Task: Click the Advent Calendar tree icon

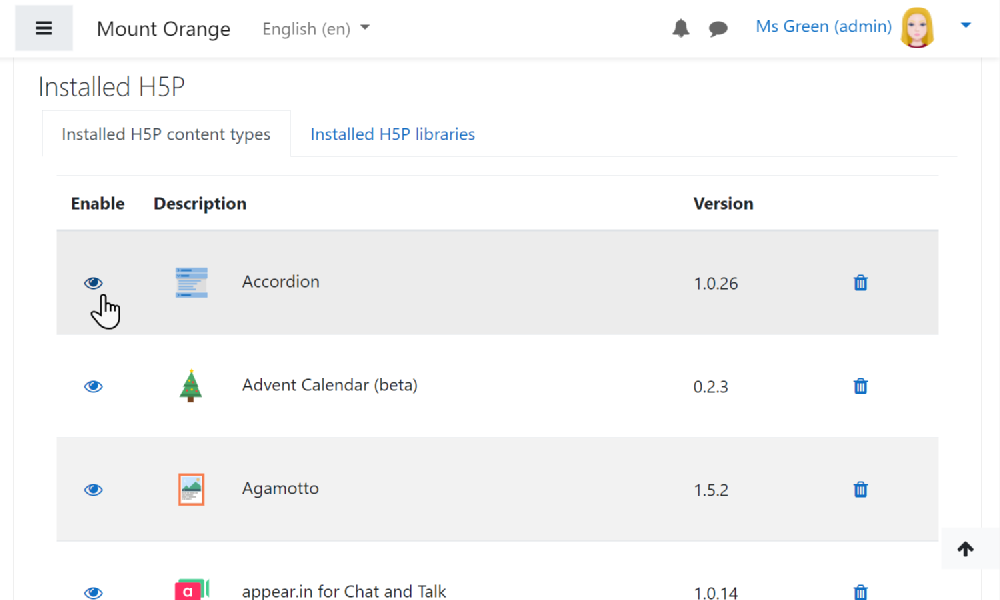Action: click(x=191, y=386)
